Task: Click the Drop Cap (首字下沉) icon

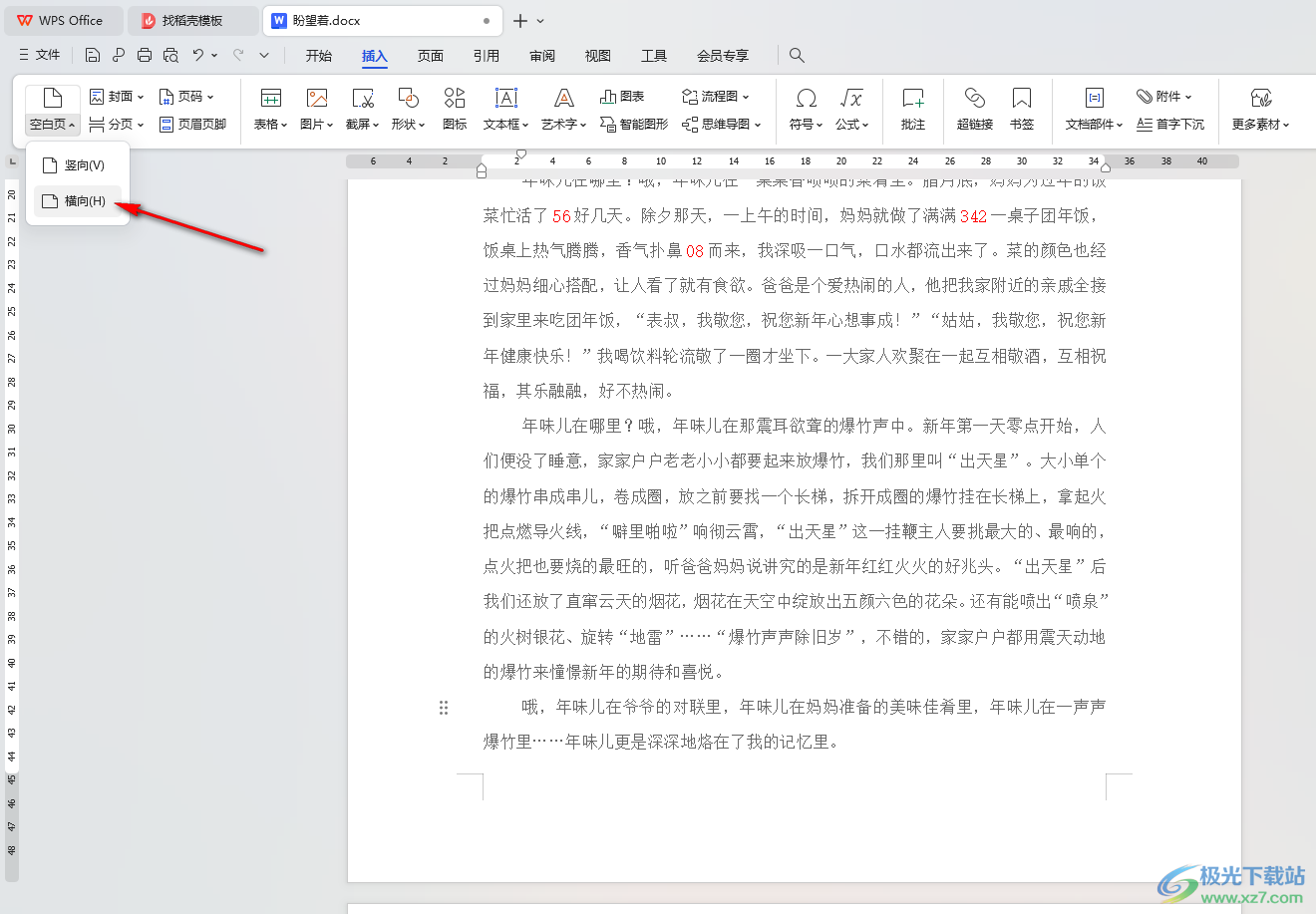Action: pos(1170,125)
